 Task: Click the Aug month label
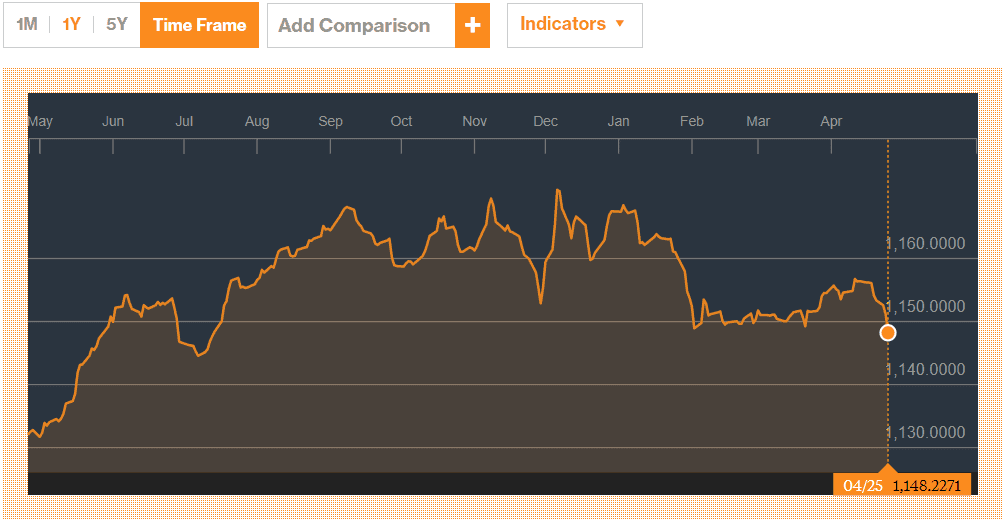tap(257, 121)
